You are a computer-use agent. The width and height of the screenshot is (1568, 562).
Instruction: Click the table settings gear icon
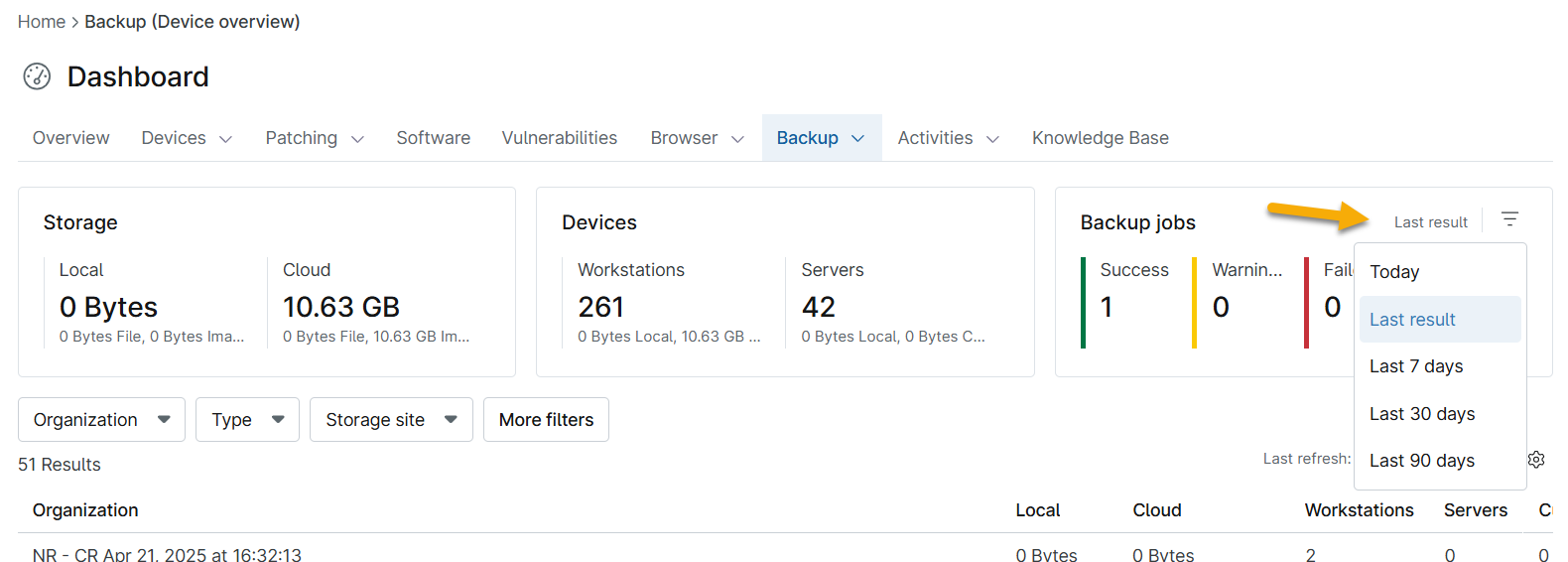1536,459
